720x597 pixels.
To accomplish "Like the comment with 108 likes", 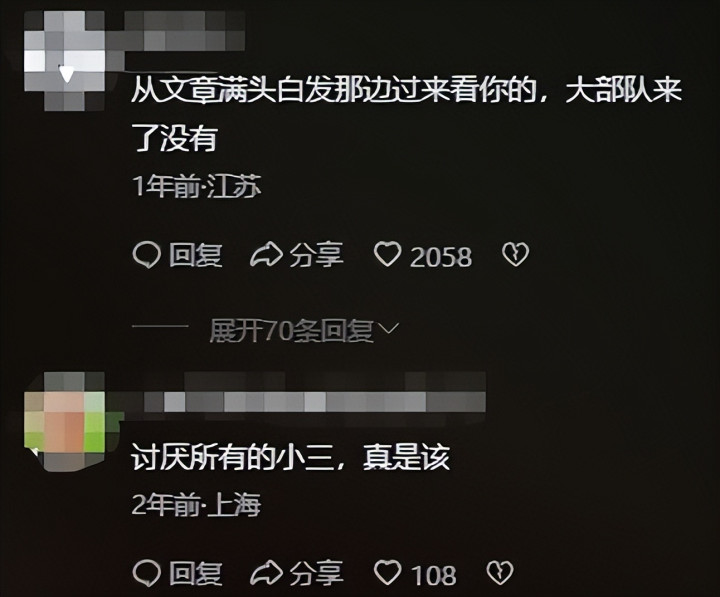I will [x=387, y=573].
